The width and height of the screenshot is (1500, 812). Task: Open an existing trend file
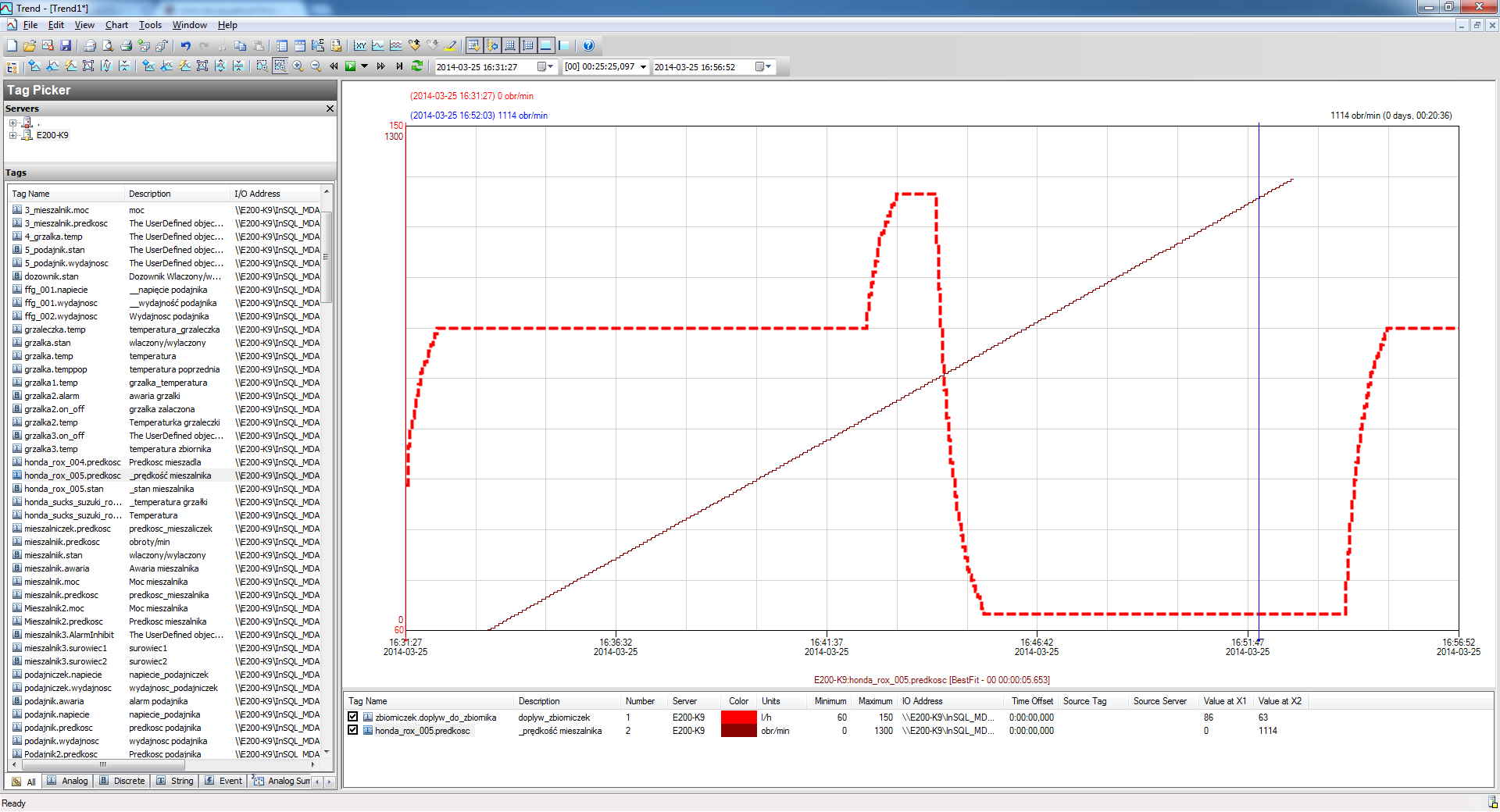pyautogui.click(x=30, y=46)
